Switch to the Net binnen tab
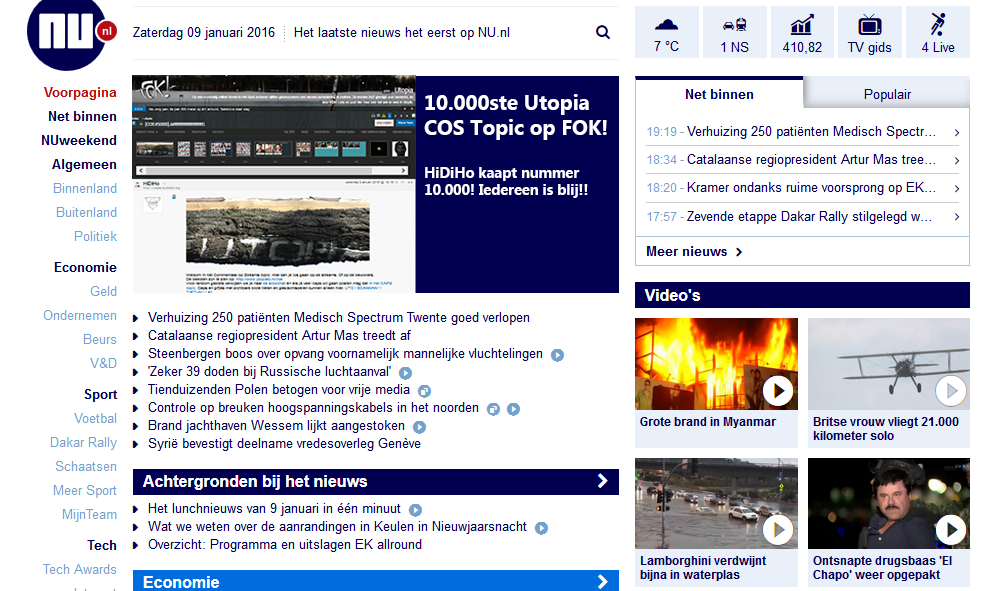Screen dimensions: 985x591 click(719, 94)
